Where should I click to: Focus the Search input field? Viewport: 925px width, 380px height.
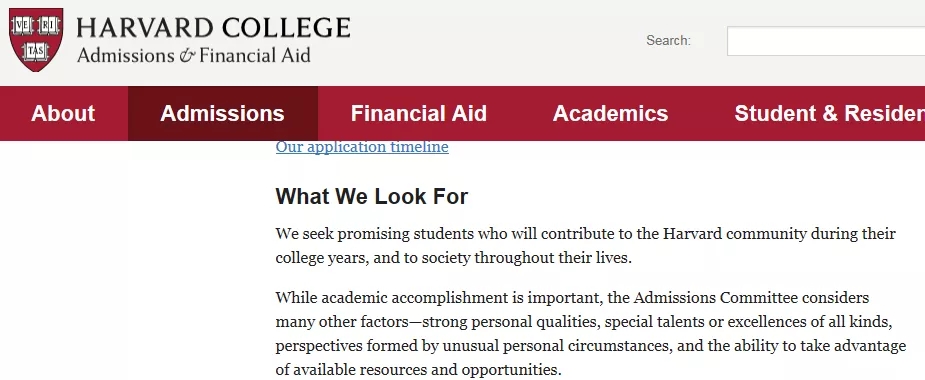tap(826, 41)
